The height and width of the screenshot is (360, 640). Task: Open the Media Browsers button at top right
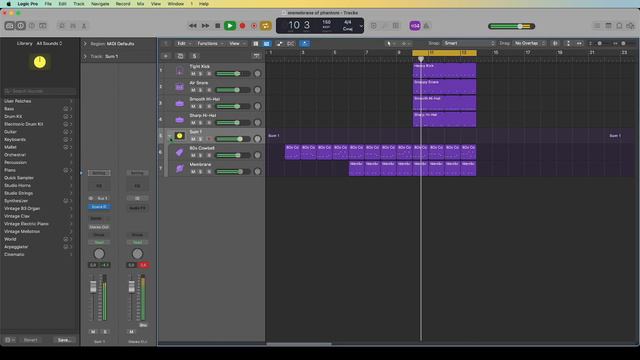click(x=631, y=26)
